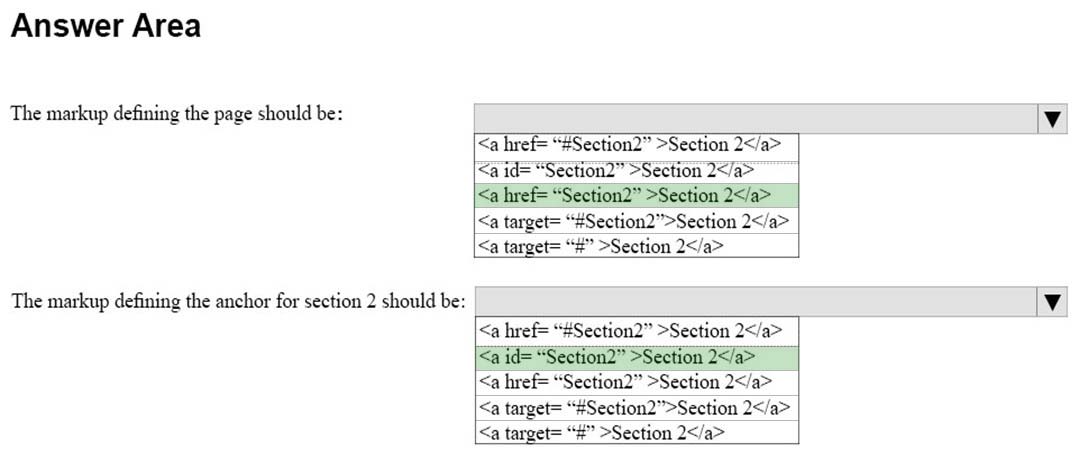Choose the green highlighted option in the lower list

[x=637, y=357]
